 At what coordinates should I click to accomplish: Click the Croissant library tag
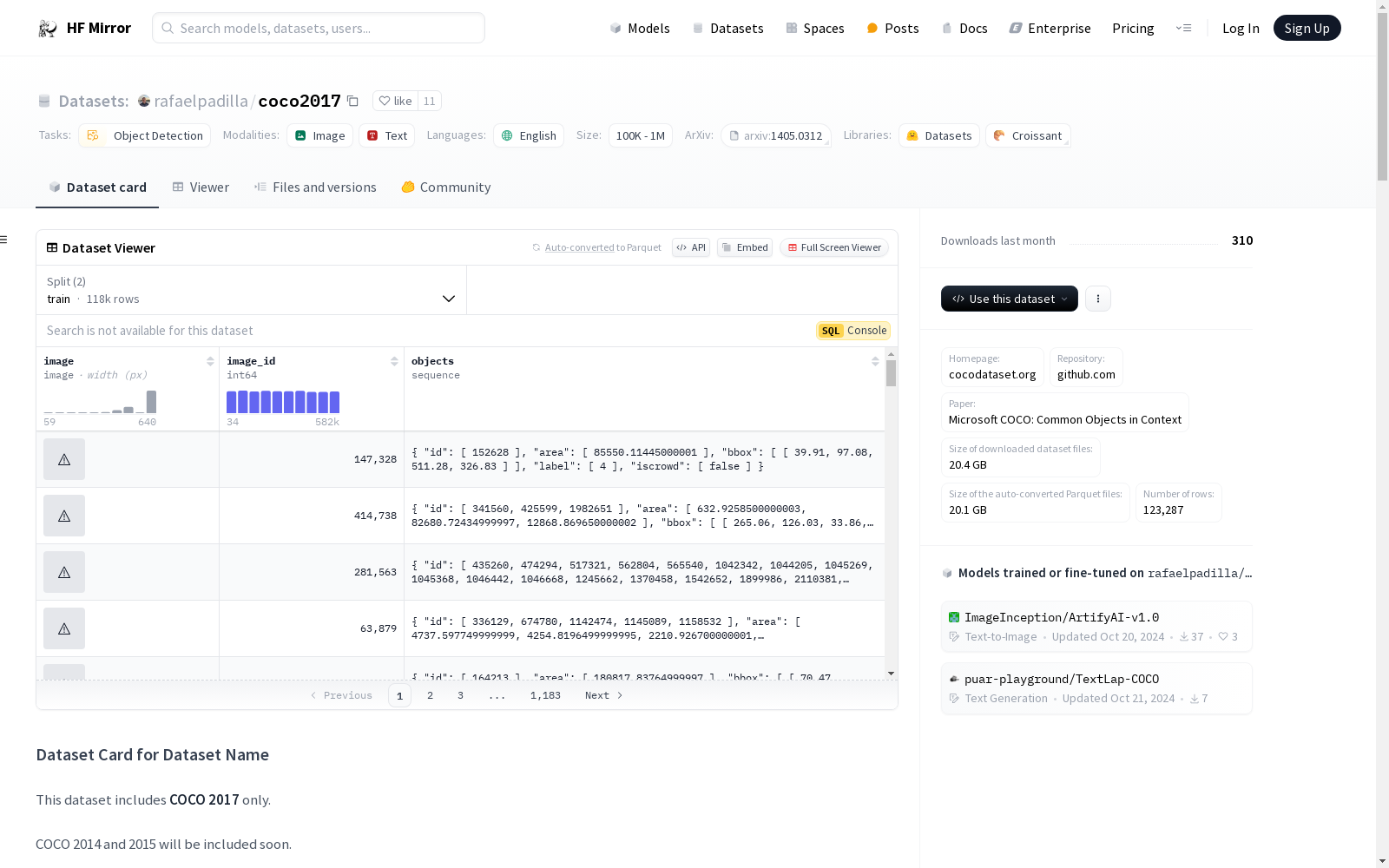tap(1028, 135)
